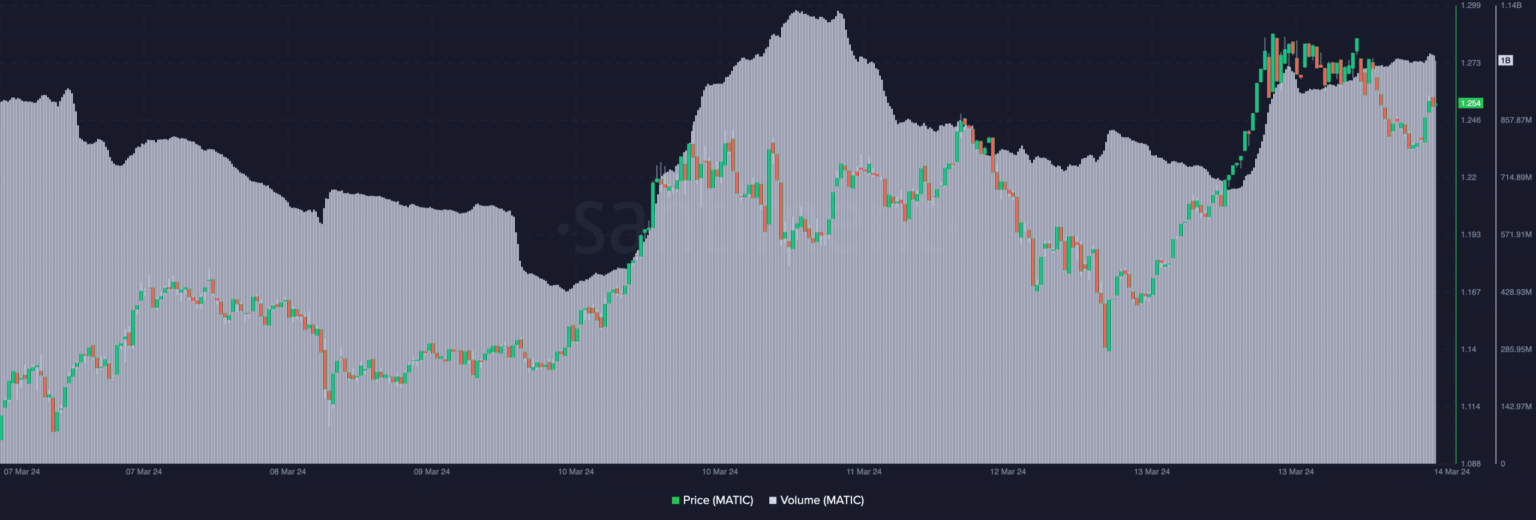
Task: Select the 1.193 price axis value
Action: pyautogui.click(x=1471, y=235)
